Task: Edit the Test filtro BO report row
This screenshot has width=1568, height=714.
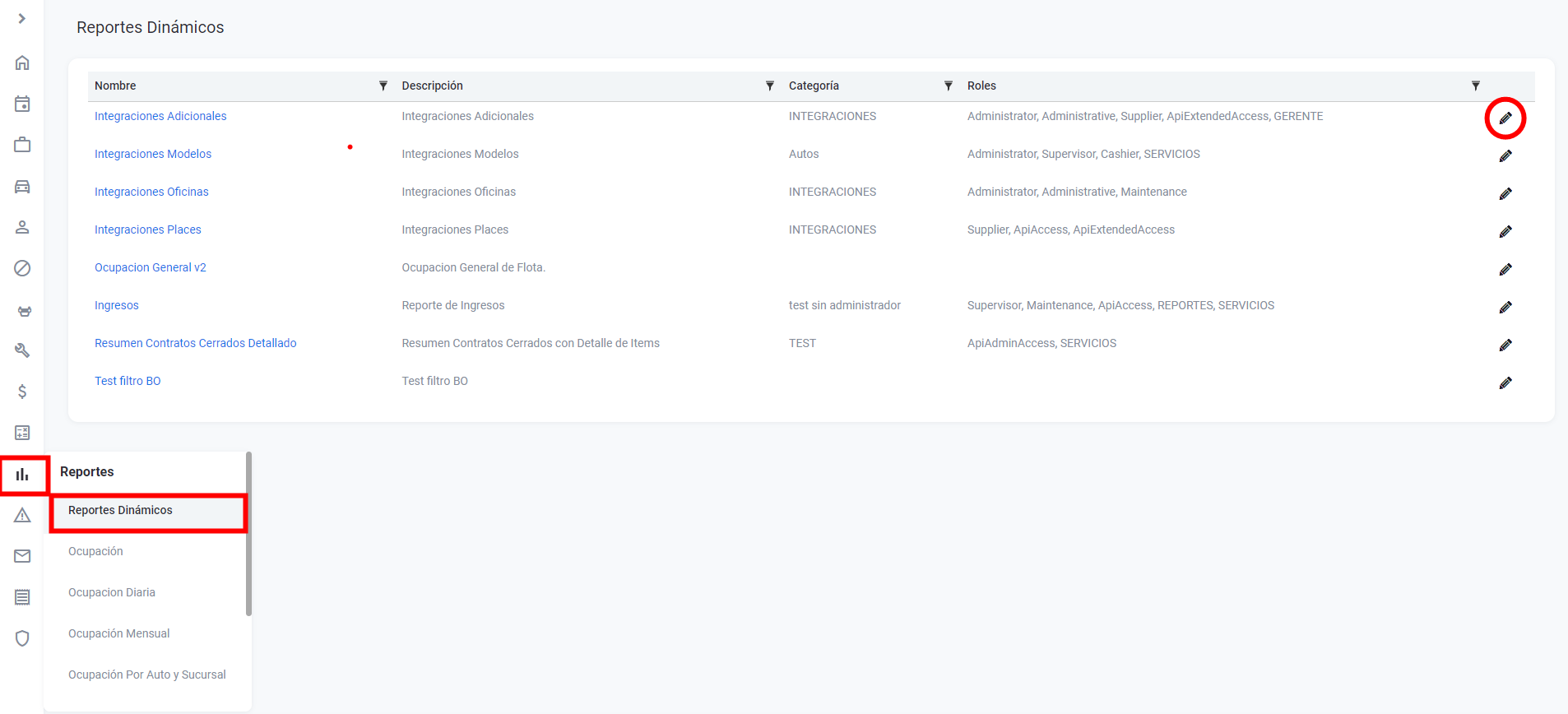Action: tap(1505, 383)
